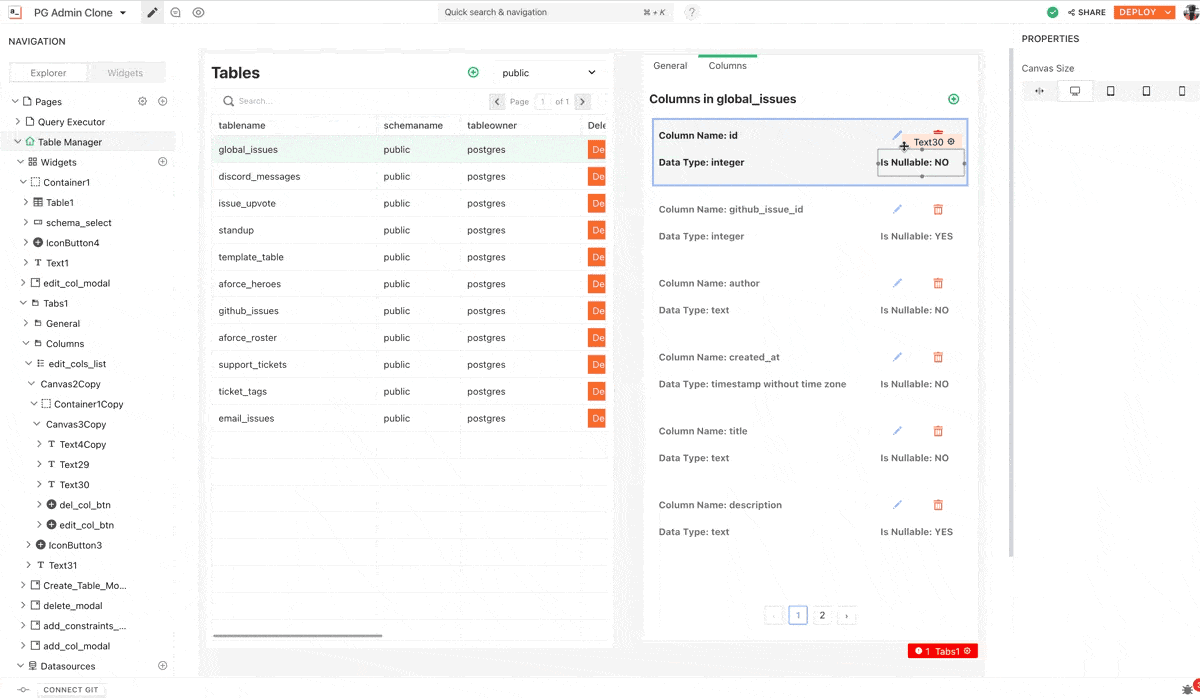Open the public schema dropdown
The height and width of the screenshot is (698, 1200).
(548, 73)
